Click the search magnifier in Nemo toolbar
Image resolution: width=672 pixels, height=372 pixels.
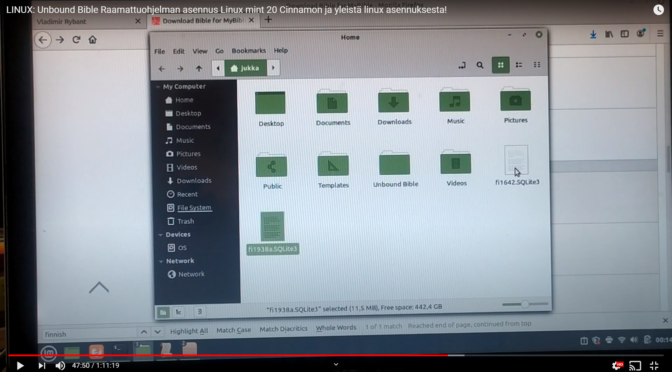[480, 65]
